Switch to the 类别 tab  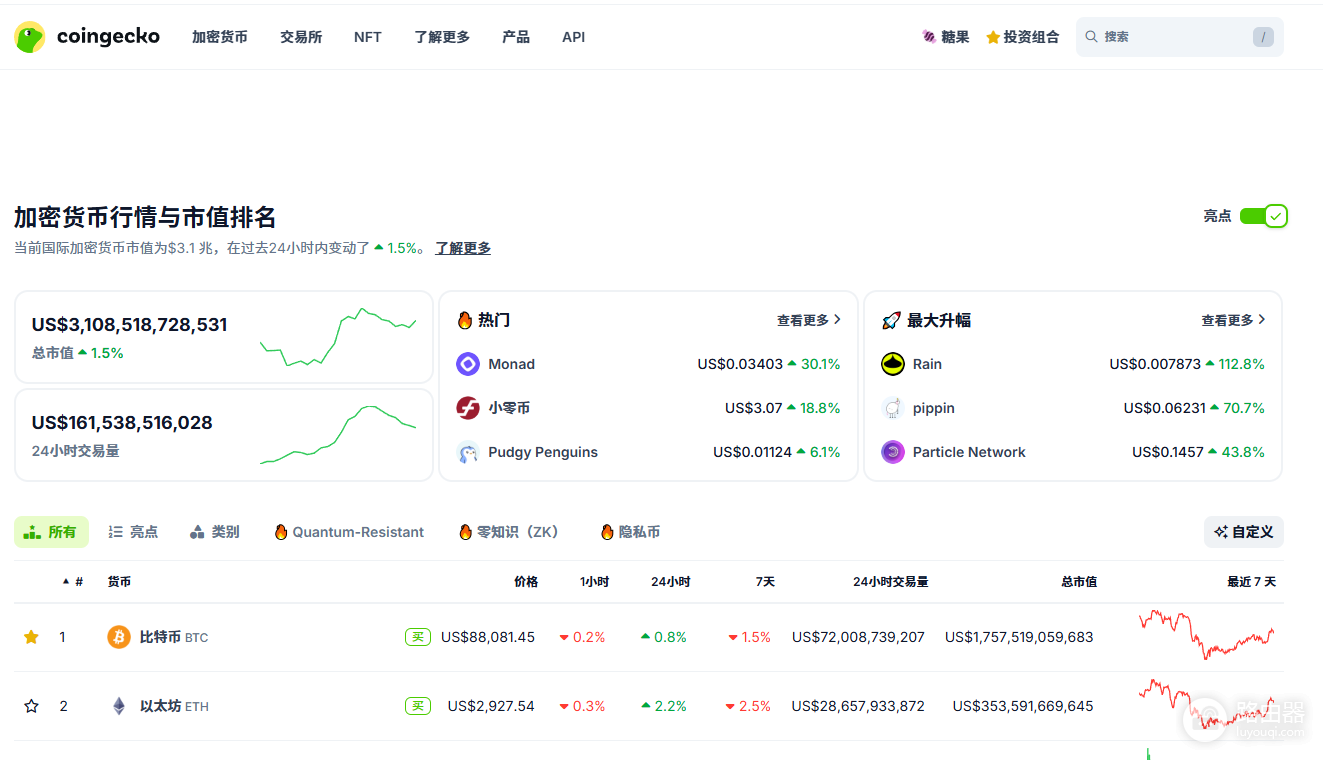point(214,532)
